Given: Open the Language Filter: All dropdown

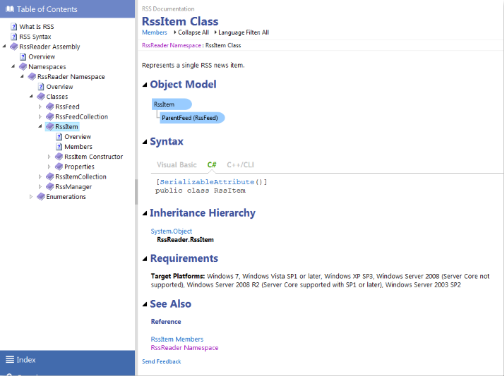Looking at the screenshot, I should (242, 32).
